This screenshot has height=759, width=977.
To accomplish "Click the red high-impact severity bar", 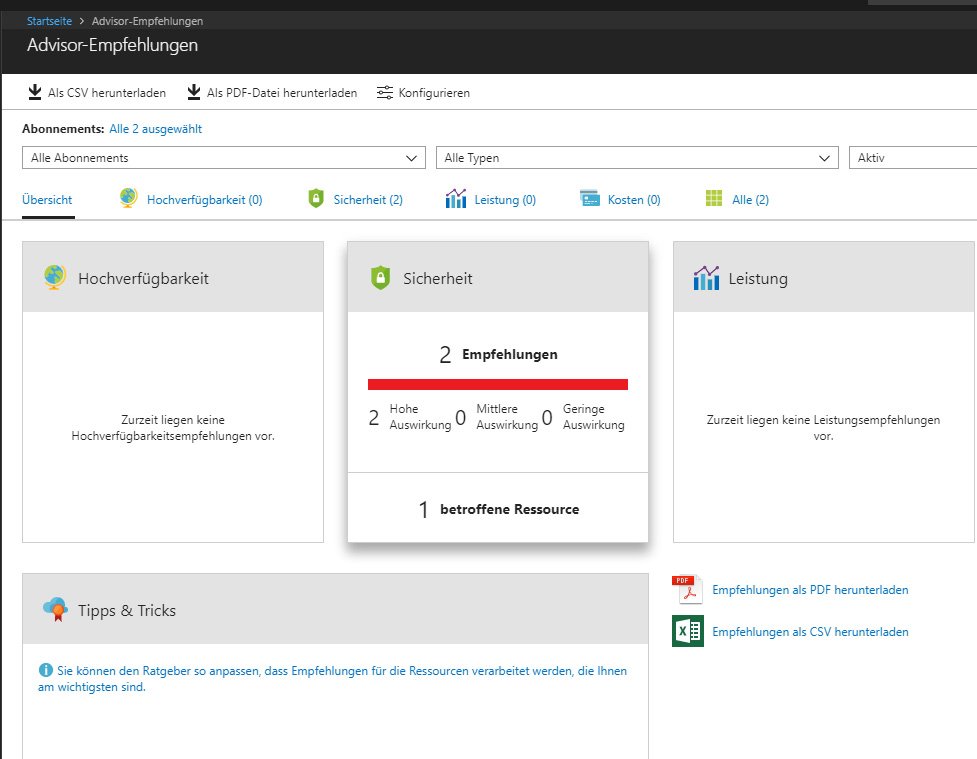I will pos(497,384).
